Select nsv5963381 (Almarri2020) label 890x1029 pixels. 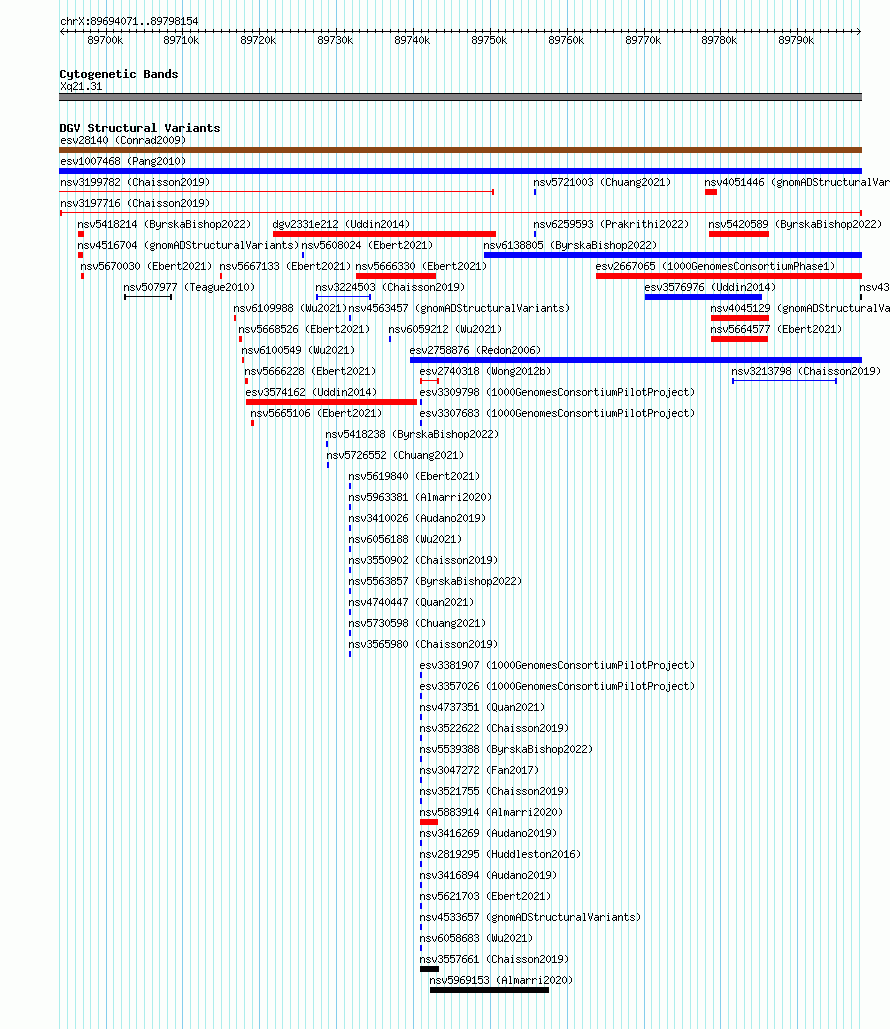tap(419, 497)
